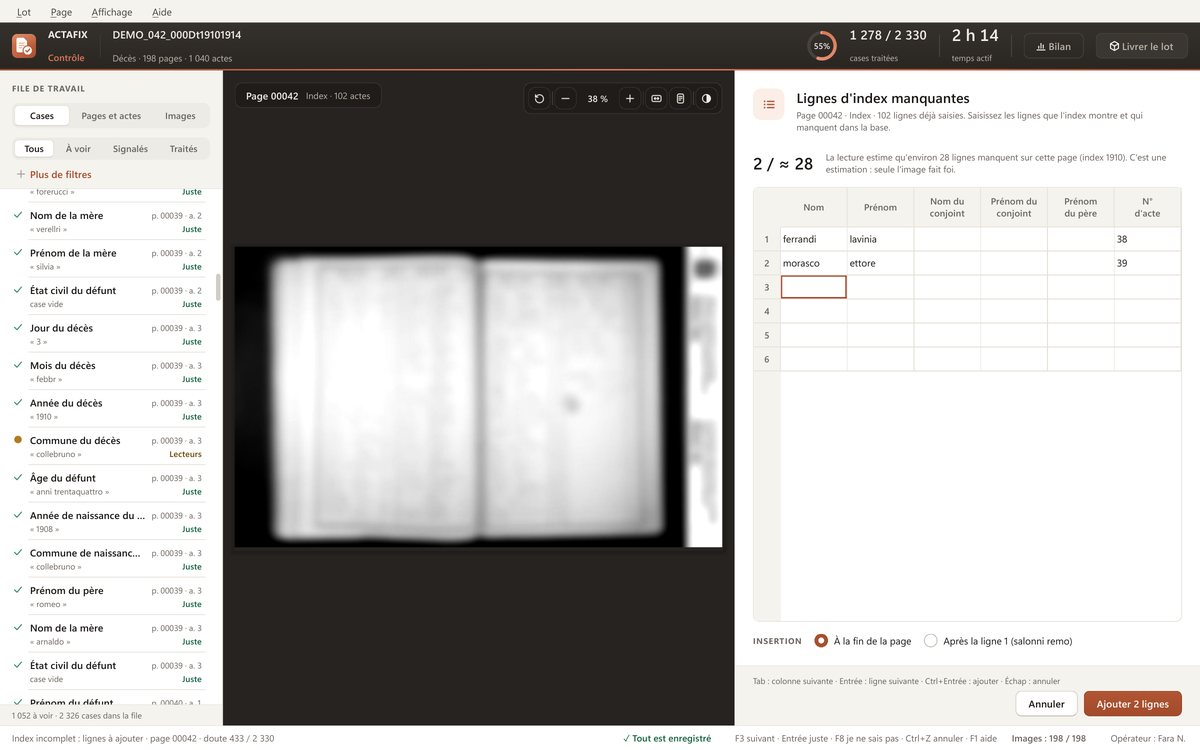The width and height of the screenshot is (1200, 750).
Task: Click Prénom du père column header
Action: [x=1081, y=207]
